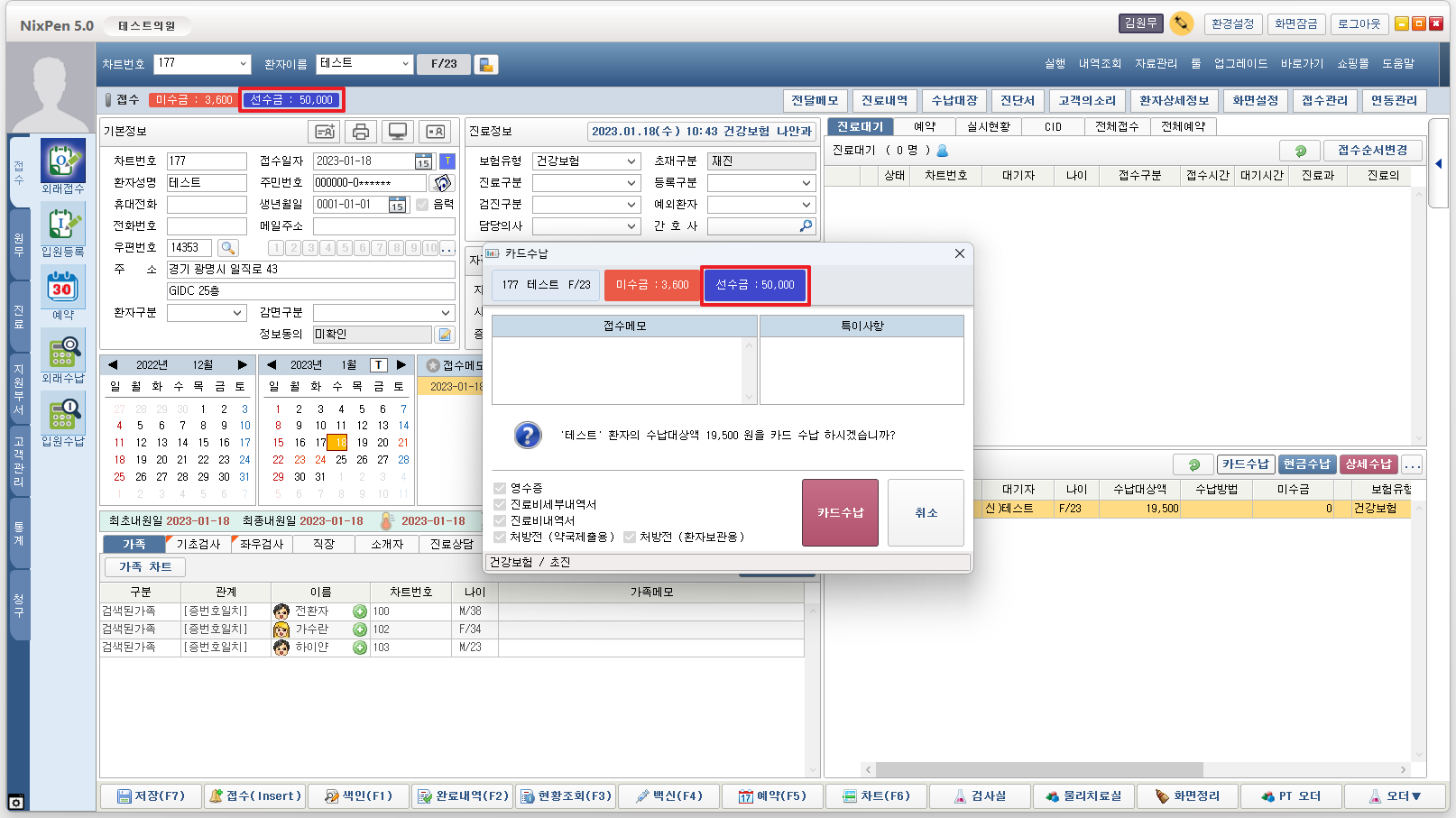Screen dimensions: 1456x818
Task: Toggle the 영수증 checkbox
Action: [500, 488]
